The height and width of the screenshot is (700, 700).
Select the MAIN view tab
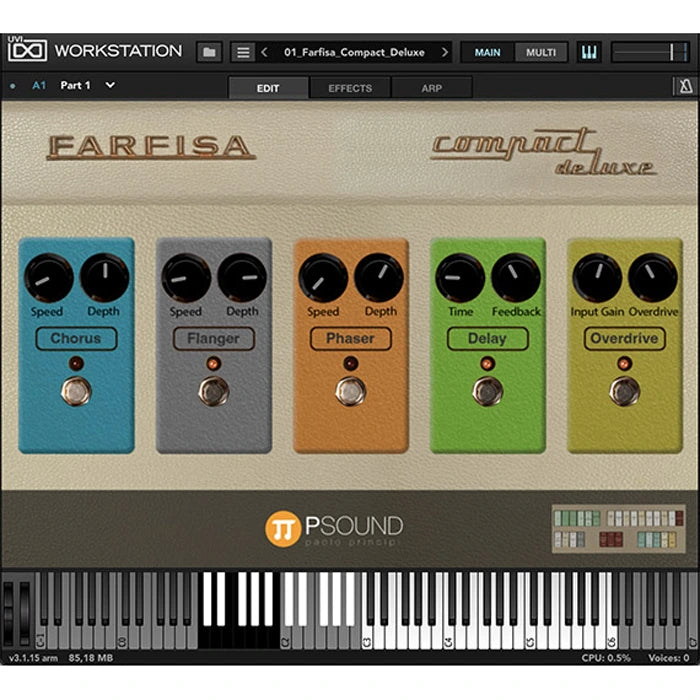[x=488, y=52]
